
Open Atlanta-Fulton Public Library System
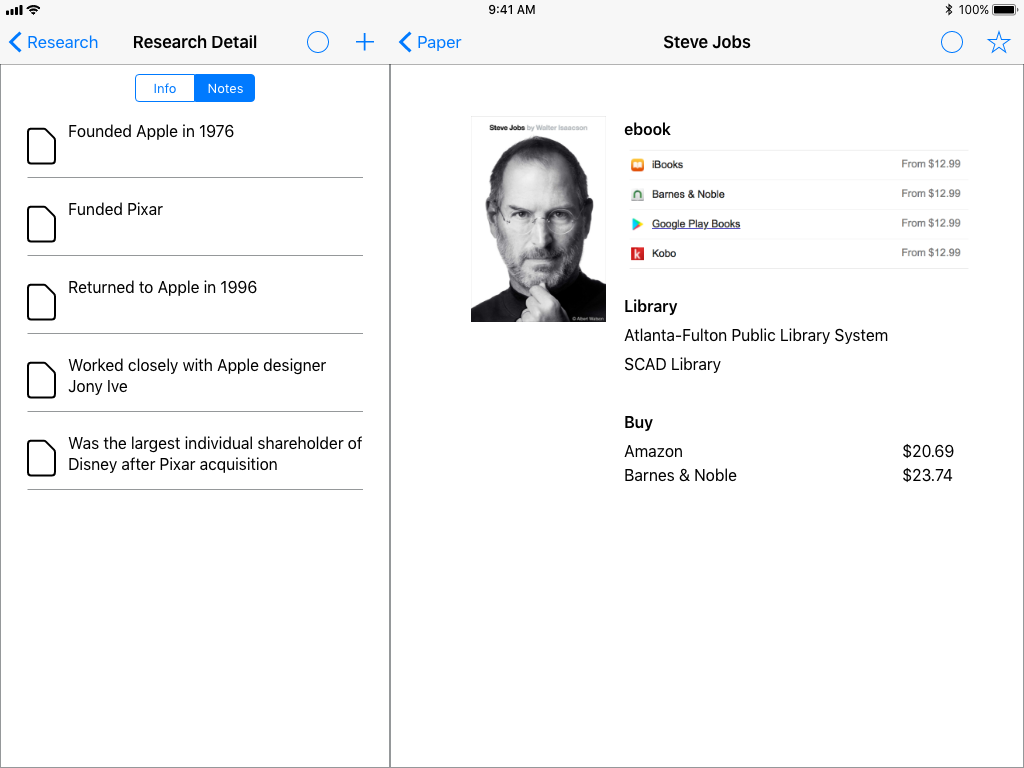756,336
